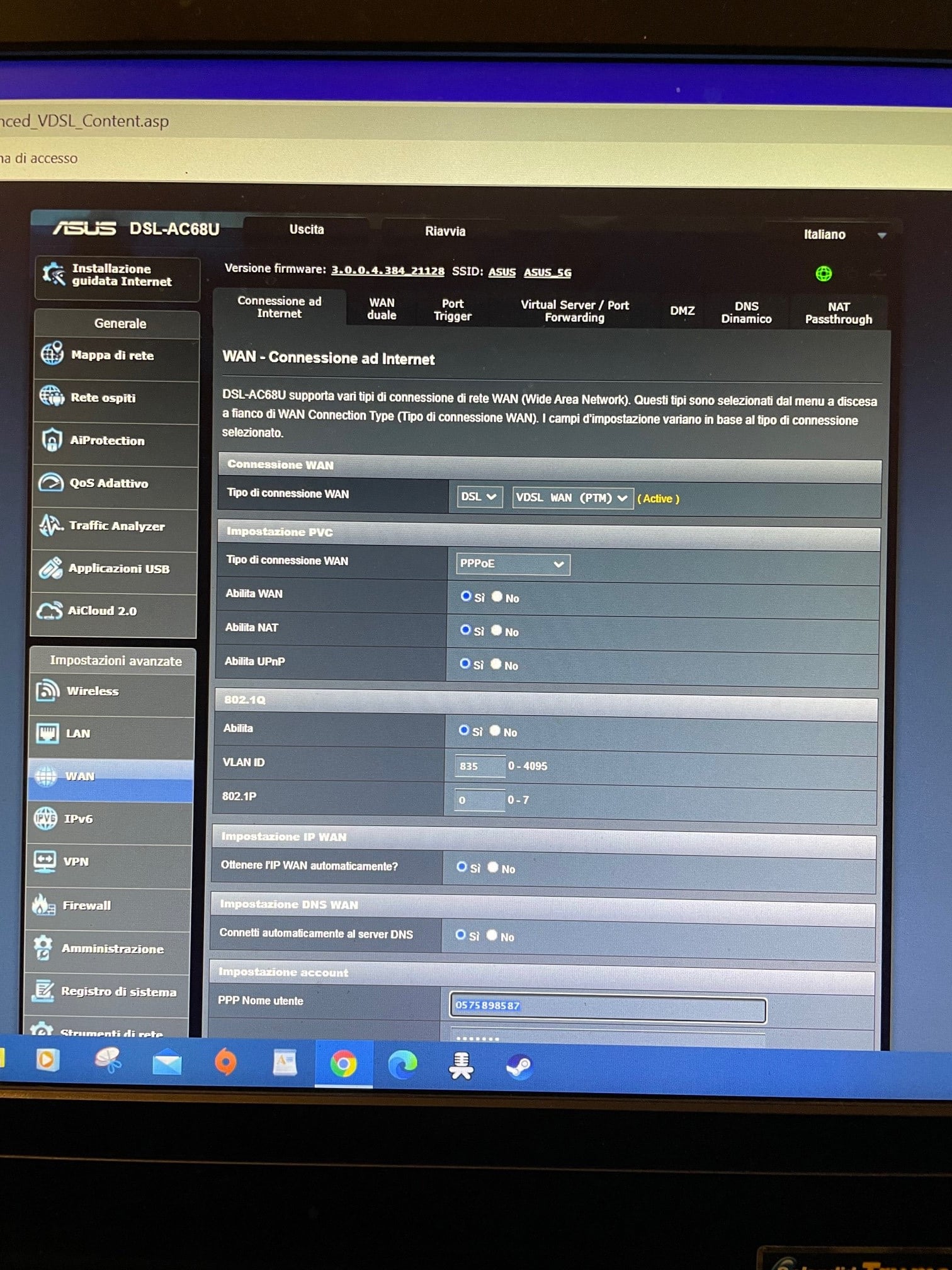Open the Rete ospiti guest network icon
The image size is (952, 1270).
(52, 397)
